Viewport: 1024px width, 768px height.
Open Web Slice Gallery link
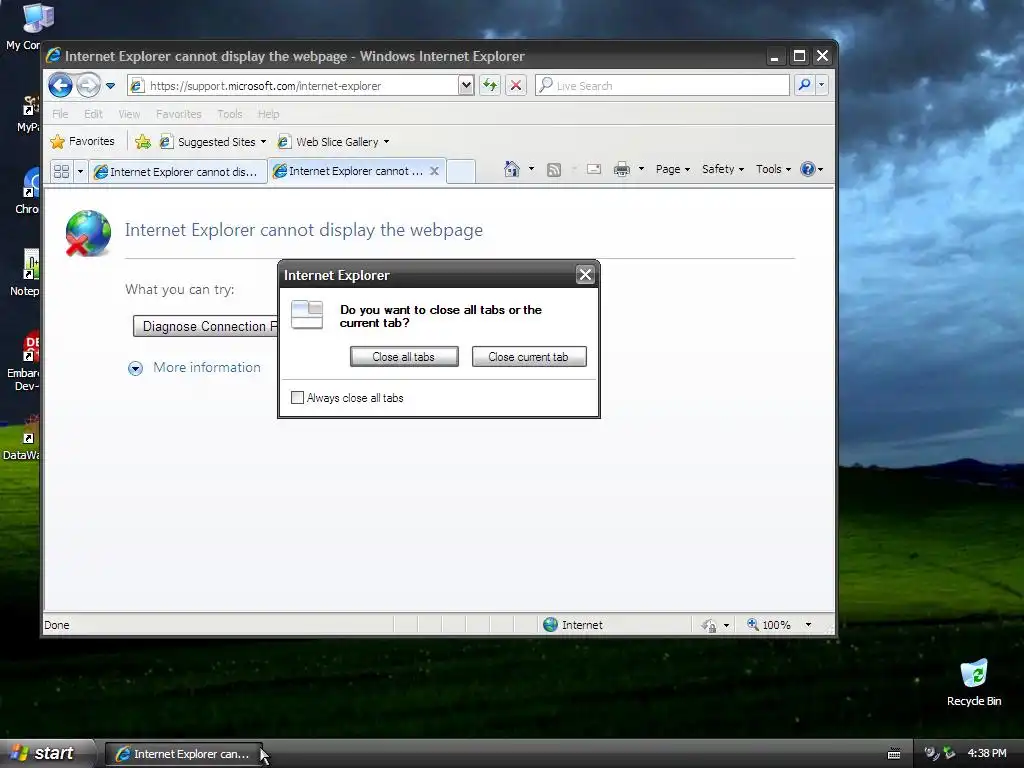(x=334, y=142)
